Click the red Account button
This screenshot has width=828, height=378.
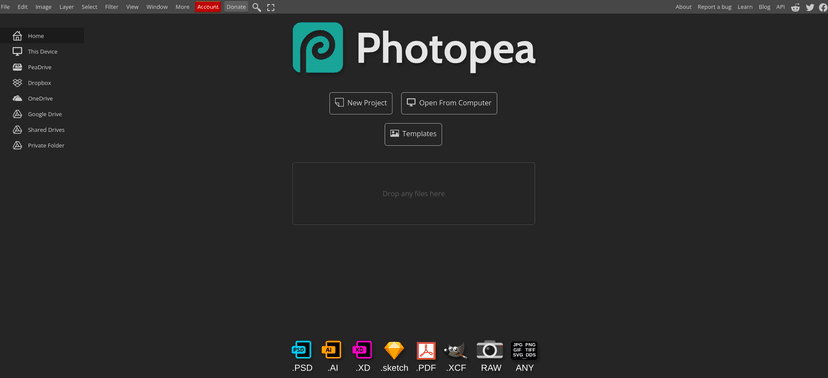[208, 7]
